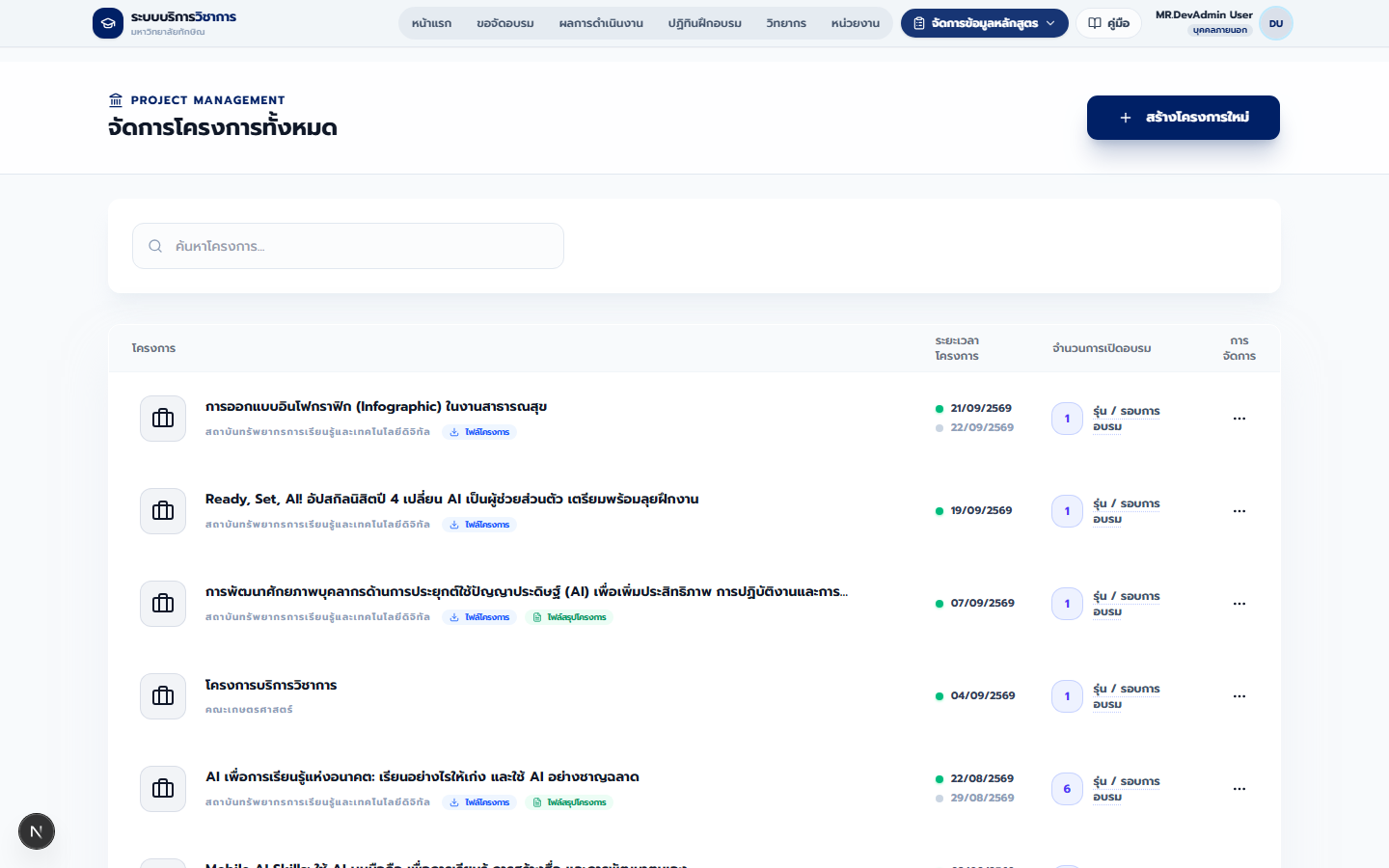The image size is (1389, 868).
Task: Click the magnifier icon in search box
Action: (x=155, y=246)
